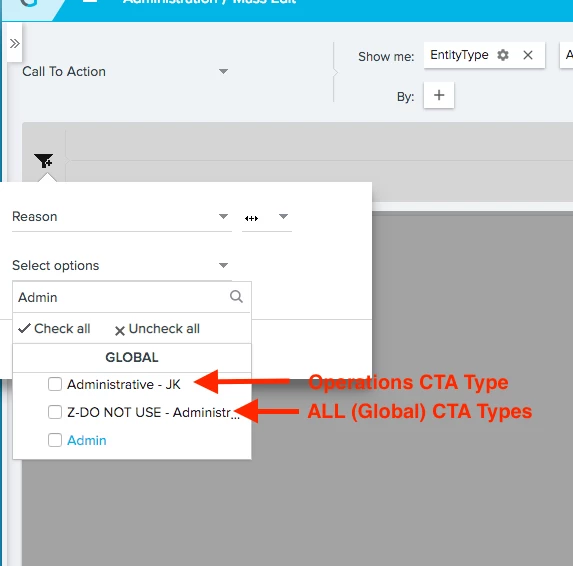
Task: Remove the EntityType chip with X
Action: [528, 55]
